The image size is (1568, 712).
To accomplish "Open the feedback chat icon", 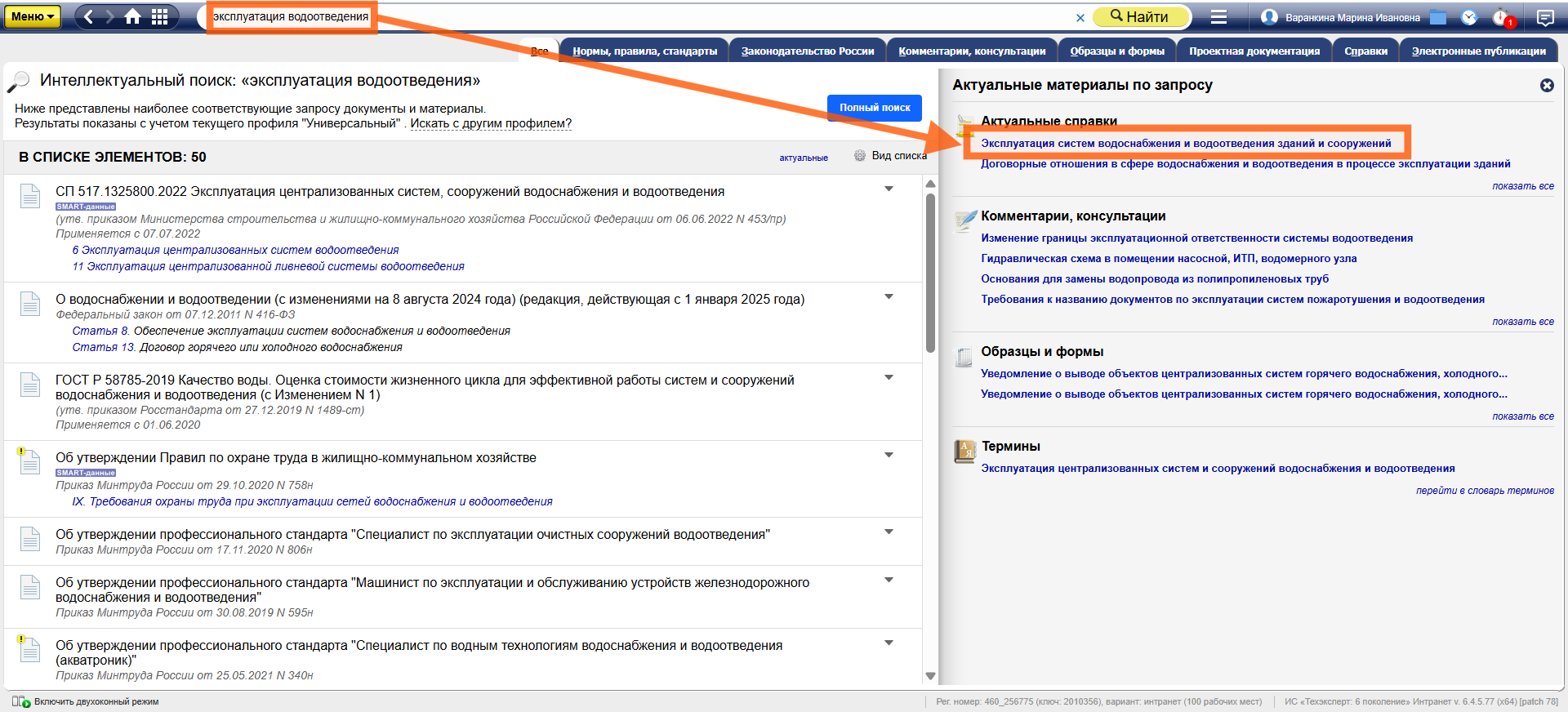I will point(1545,17).
